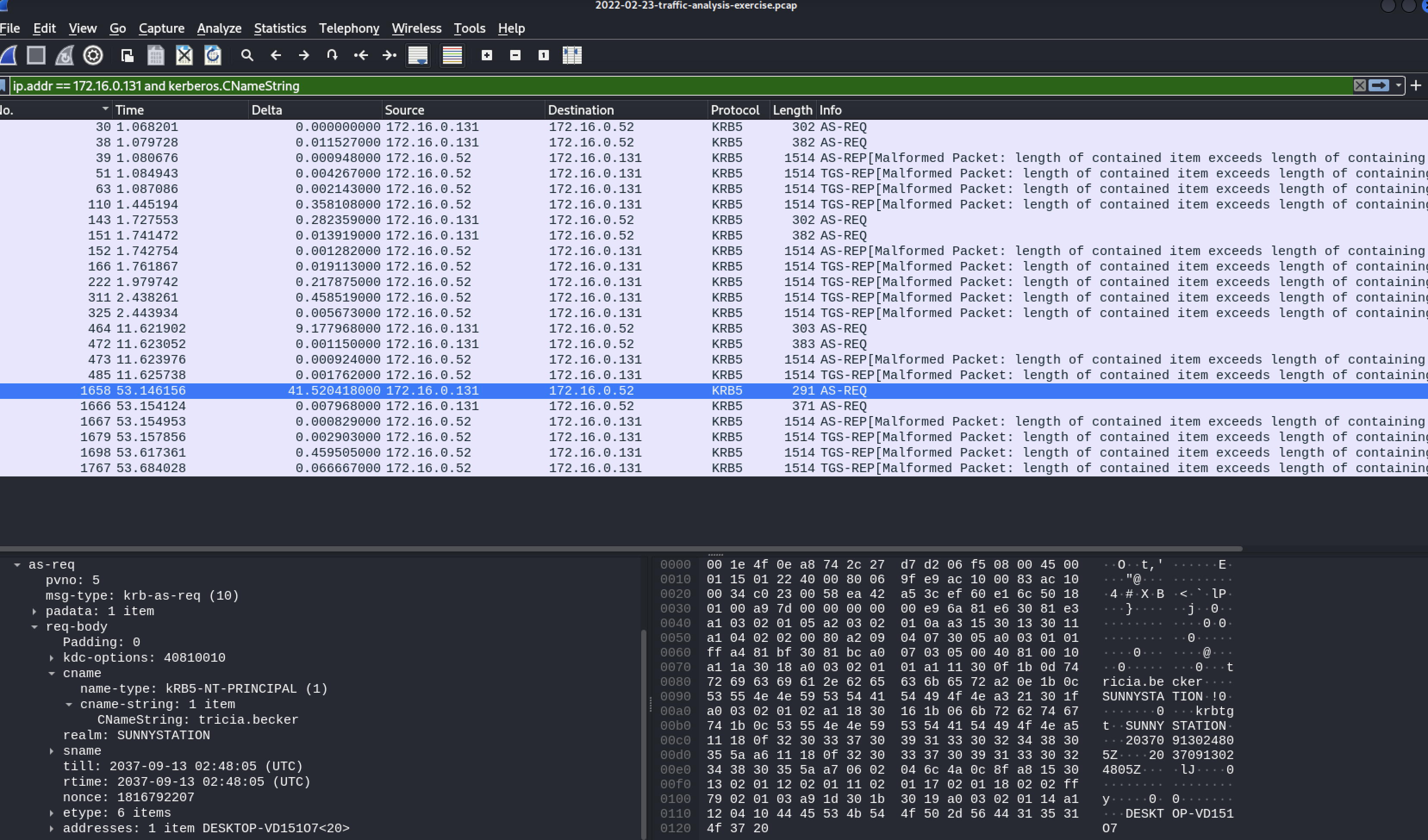The height and width of the screenshot is (840, 1428).
Task: Click the reload capture file icon
Action: tap(212, 55)
